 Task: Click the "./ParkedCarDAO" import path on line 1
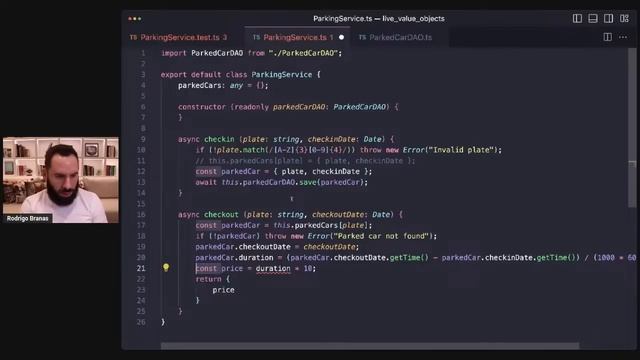point(303,53)
